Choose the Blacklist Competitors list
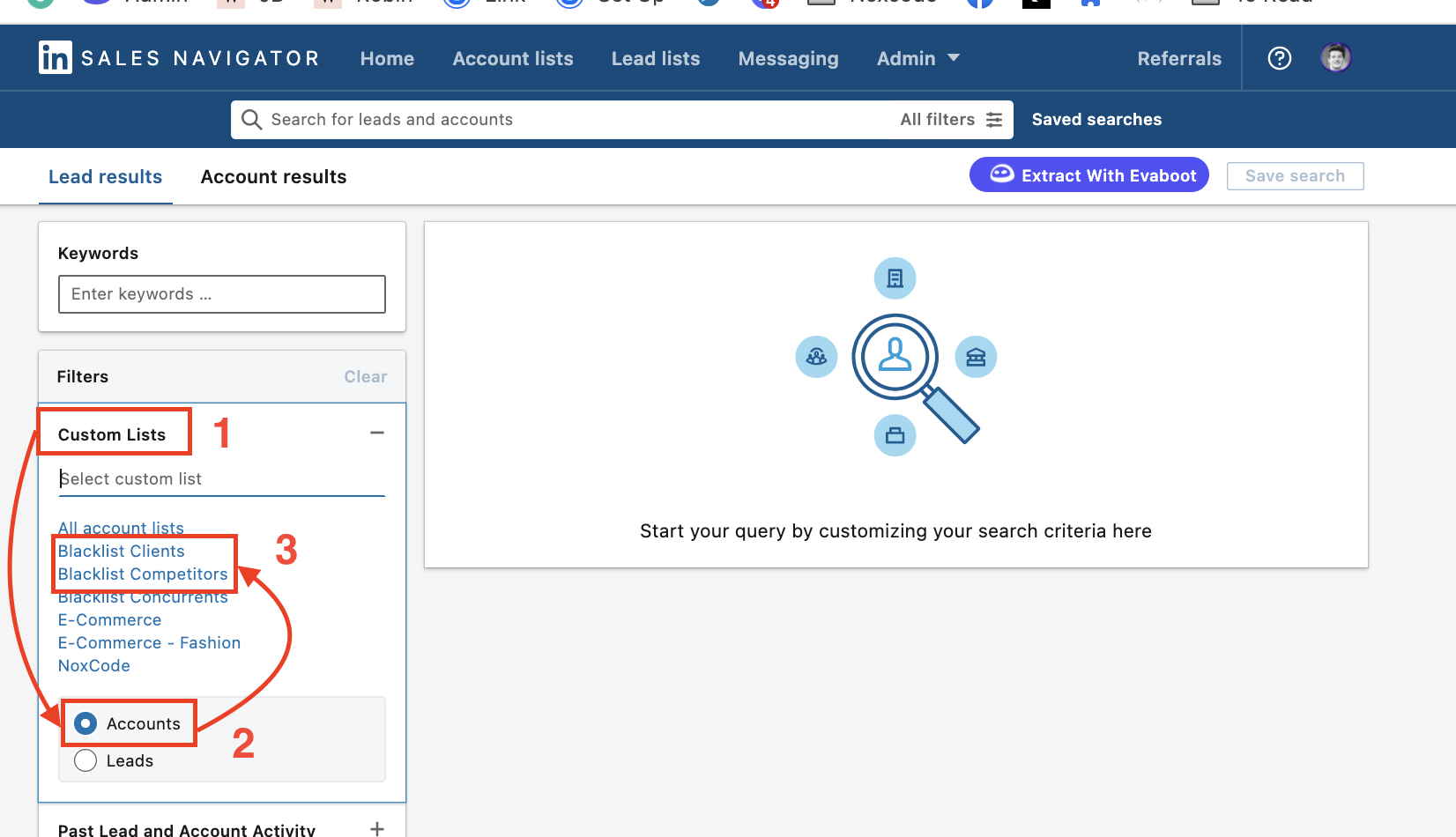This screenshot has width=1456, height=837. tap(143, 574)
